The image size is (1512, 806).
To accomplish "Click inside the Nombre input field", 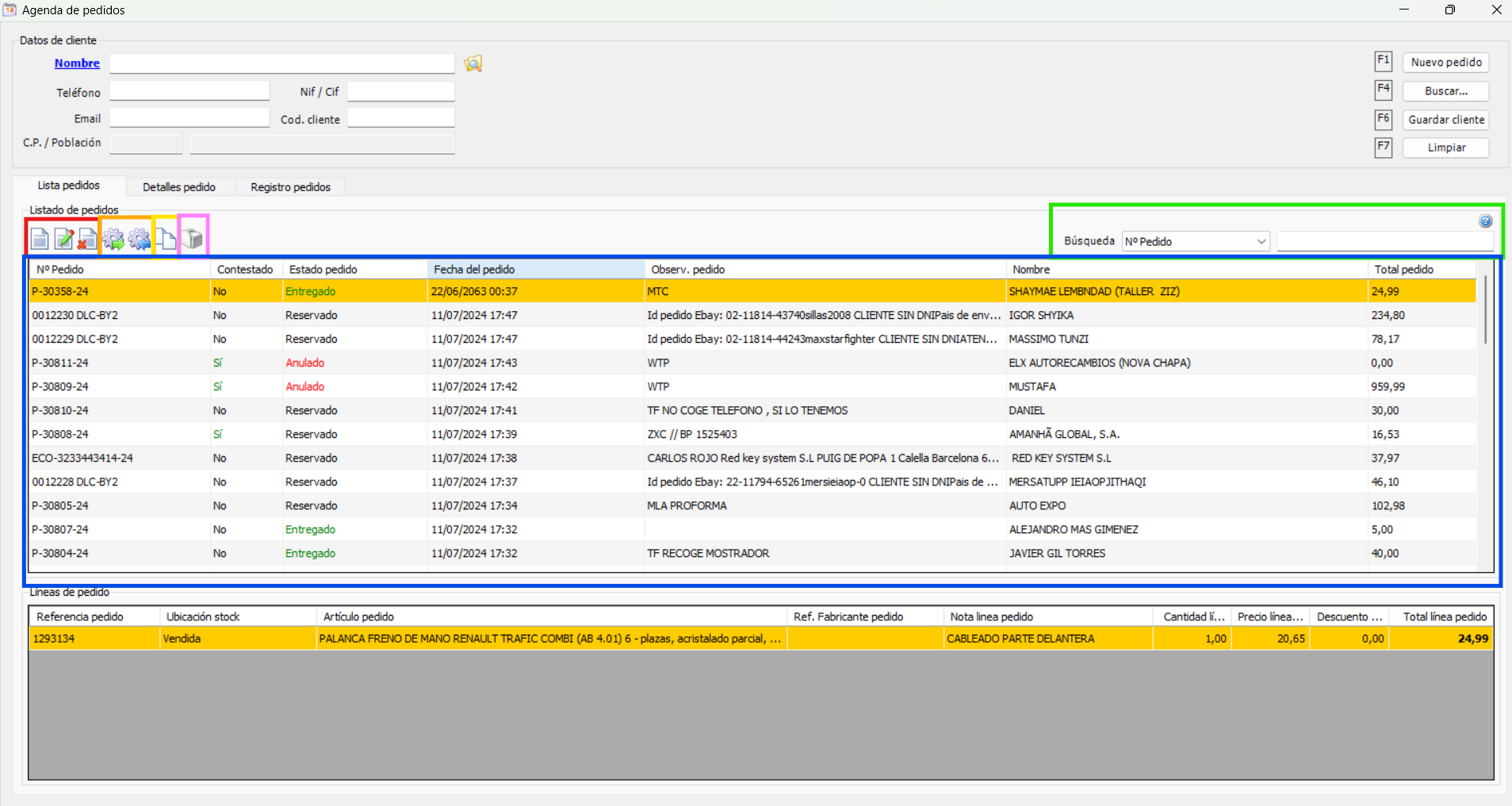I will pyautogui.click(x=281, y=63).
